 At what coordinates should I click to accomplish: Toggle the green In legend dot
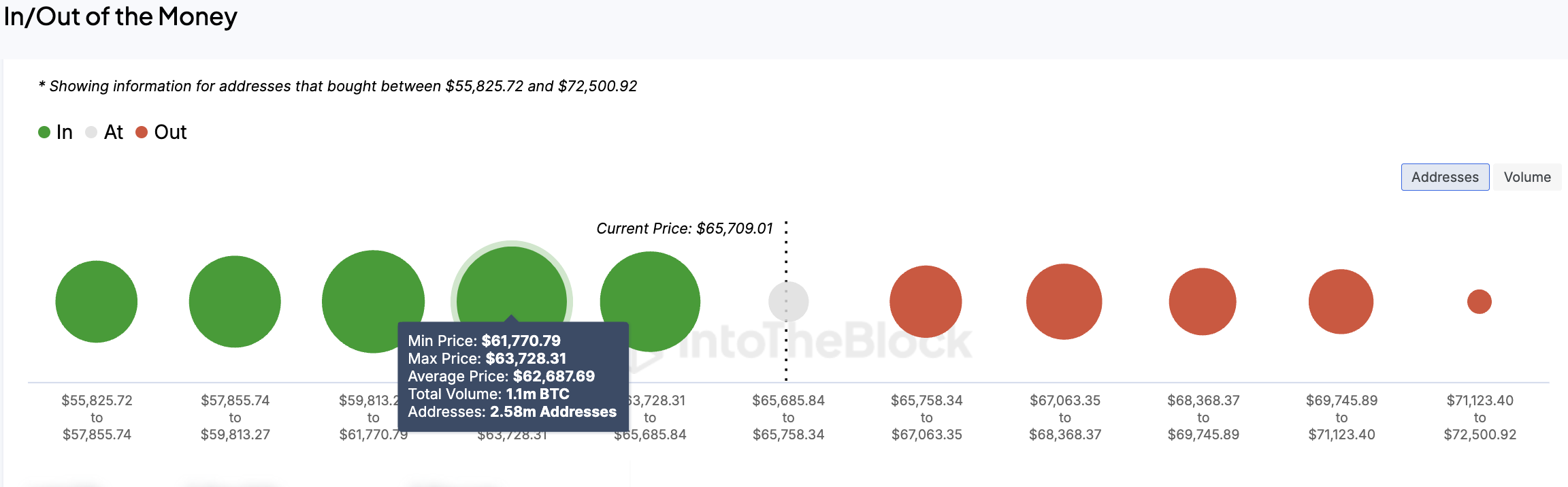tap(44, 132)
